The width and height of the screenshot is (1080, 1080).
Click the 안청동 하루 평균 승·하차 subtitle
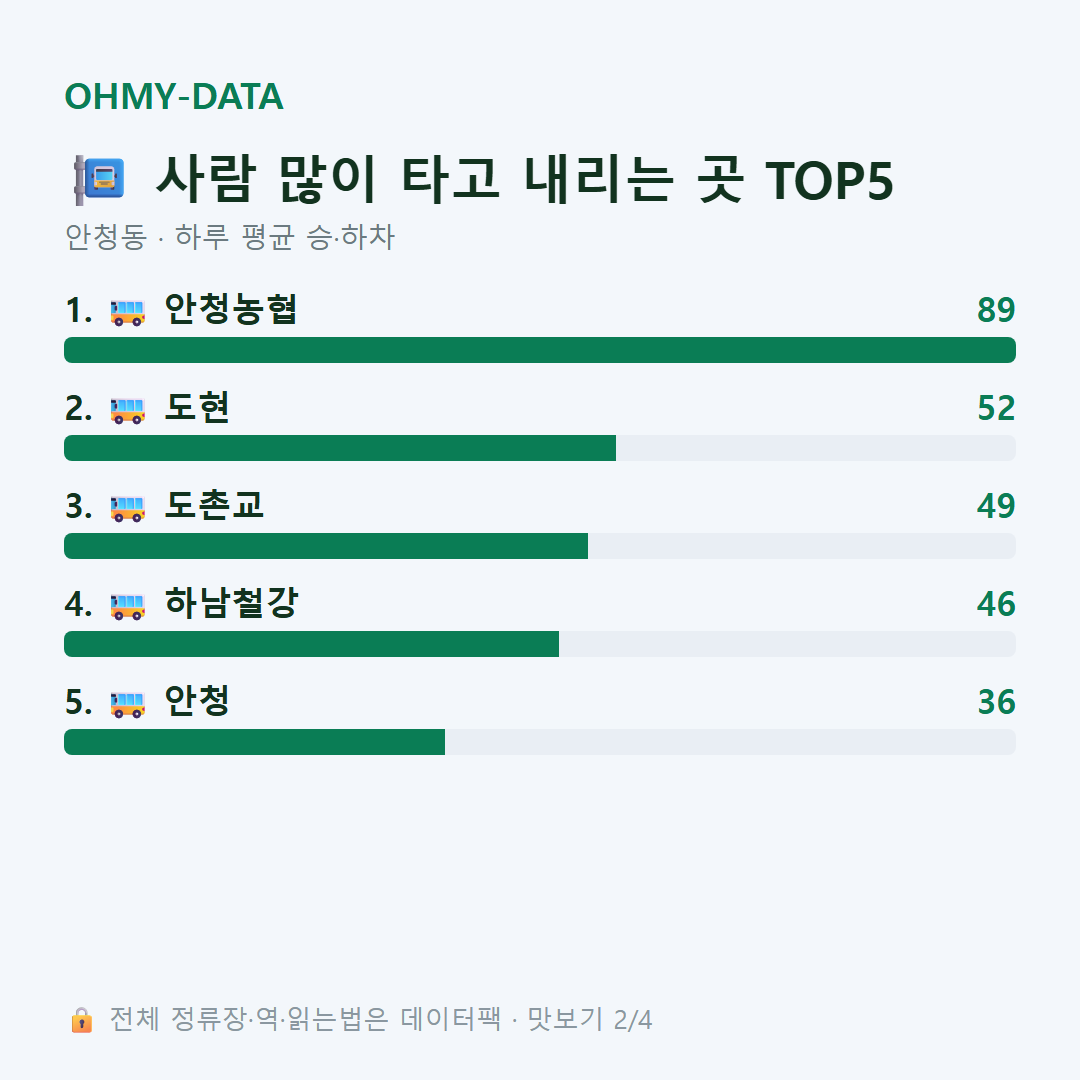tap(230, 237)
